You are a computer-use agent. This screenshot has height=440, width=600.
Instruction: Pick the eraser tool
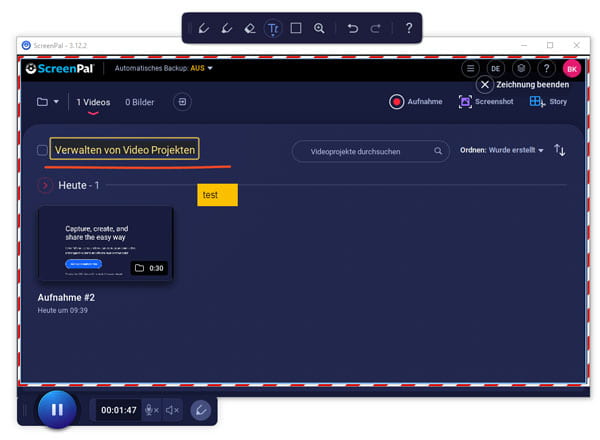[250, 28]
